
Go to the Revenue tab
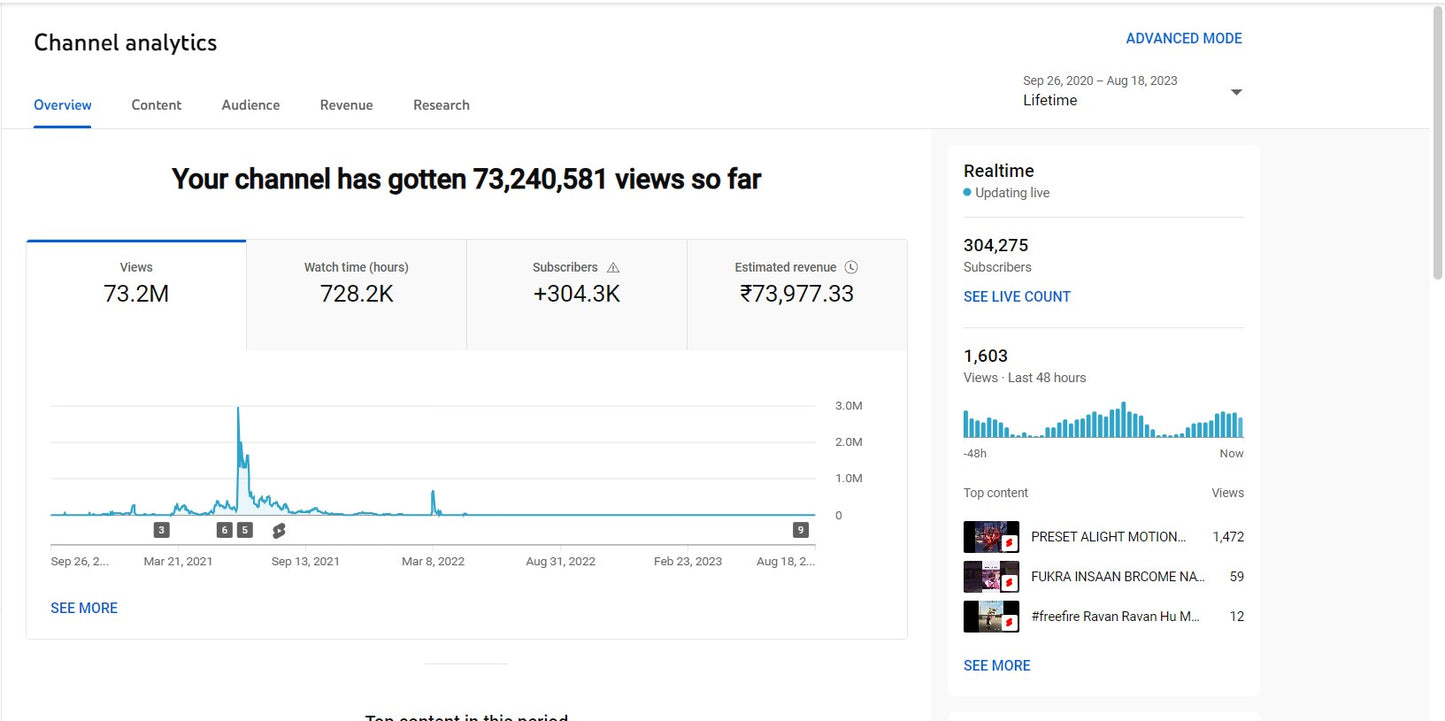[346, 105]
